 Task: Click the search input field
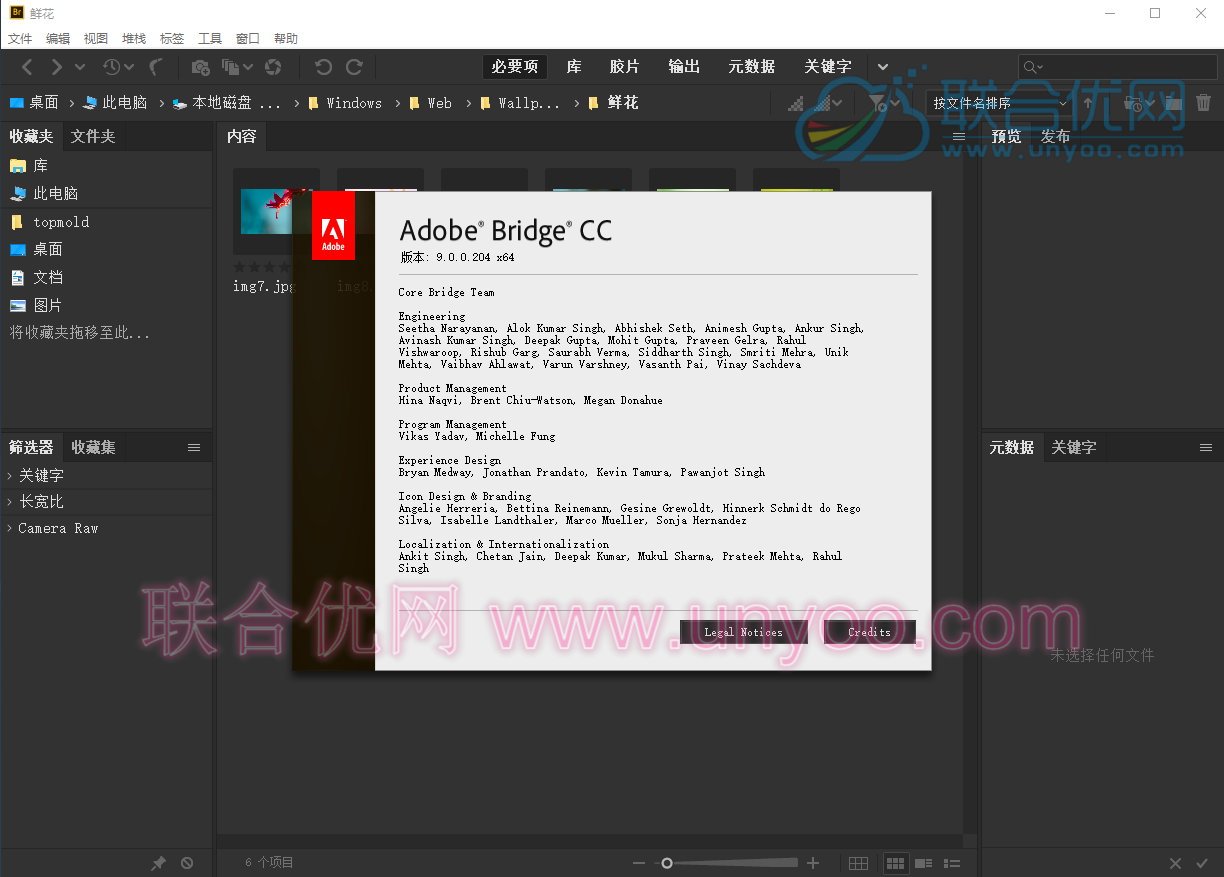tap(1117, 67)
